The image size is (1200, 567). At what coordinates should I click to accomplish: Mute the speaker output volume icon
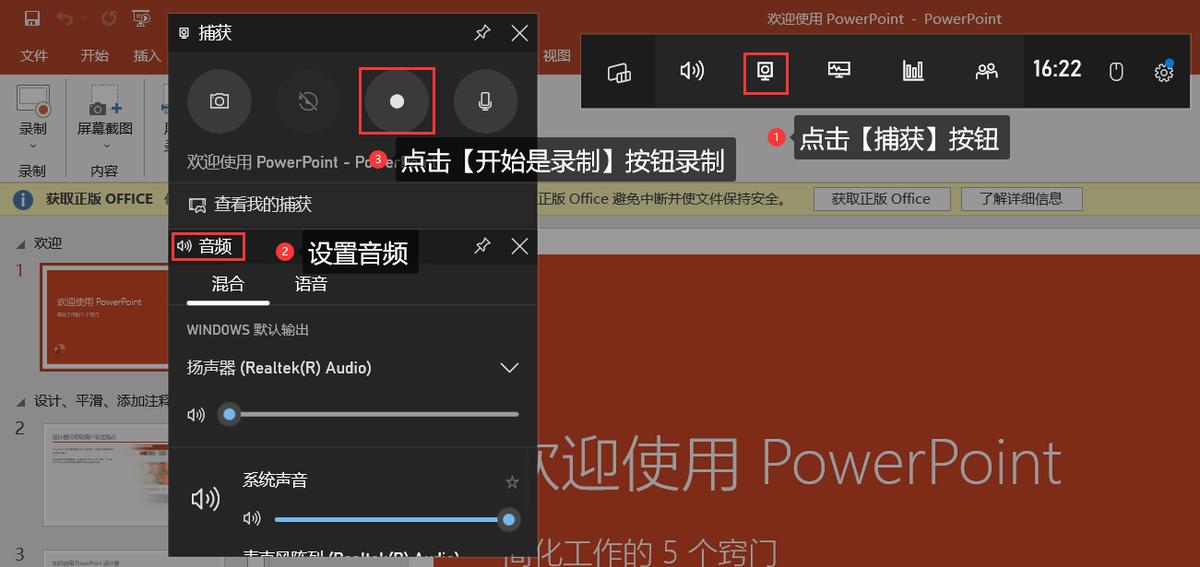[x=196, y=414]
